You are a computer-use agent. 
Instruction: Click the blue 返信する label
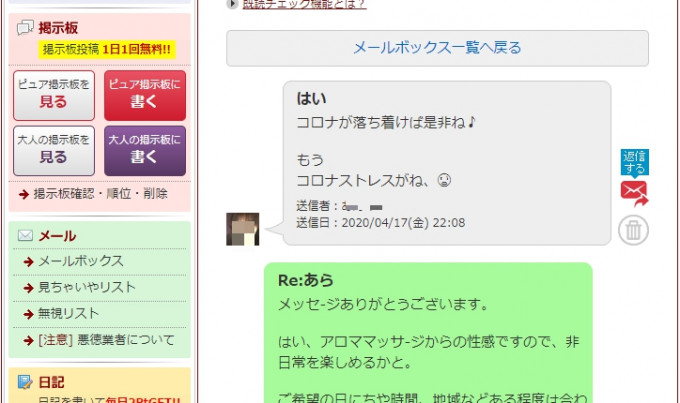coord(634,163)
